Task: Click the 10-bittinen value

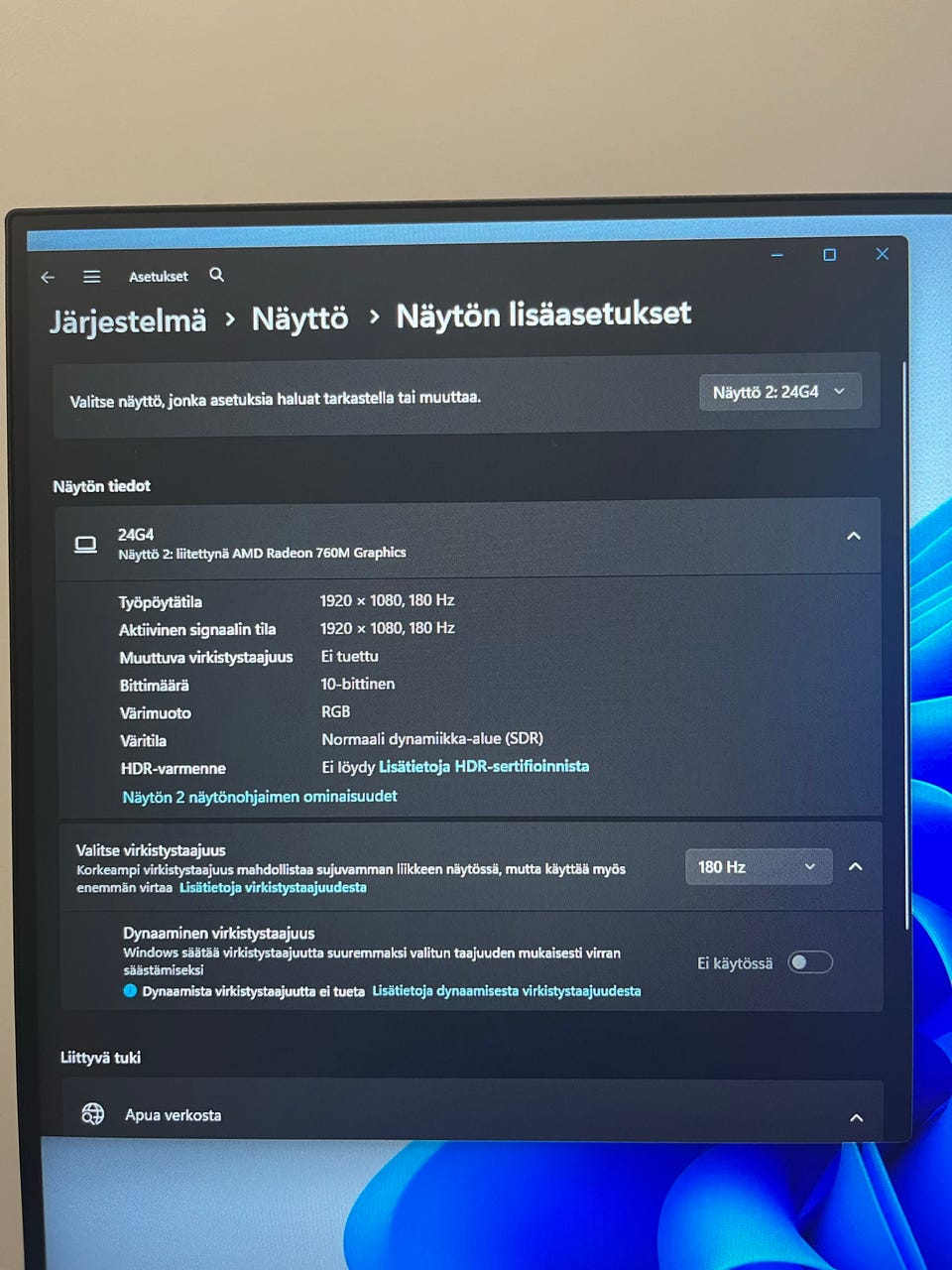Action: 358,684
